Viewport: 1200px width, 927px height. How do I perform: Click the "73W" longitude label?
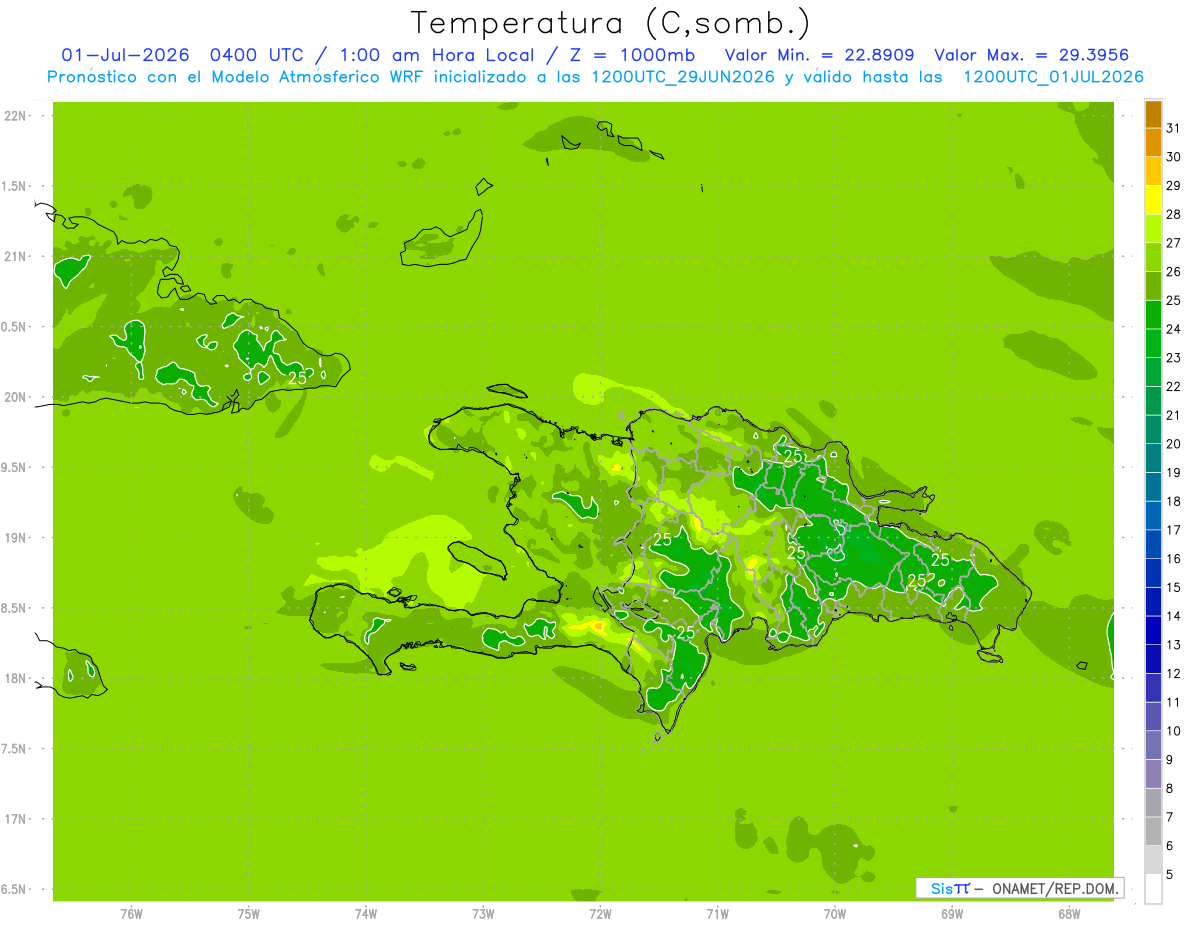[x=483, y=913]
